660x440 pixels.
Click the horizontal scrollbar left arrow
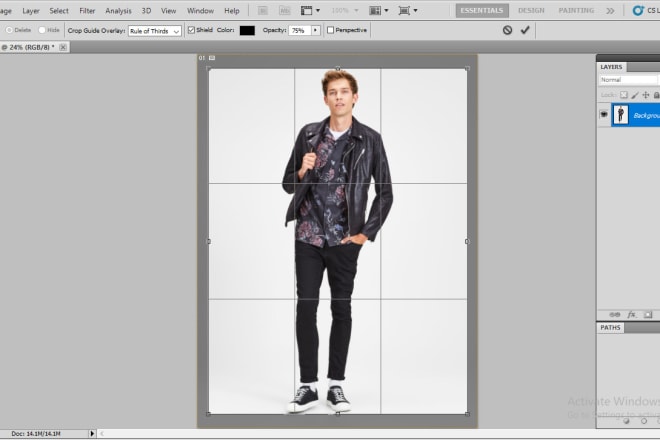tap(102, 433)
